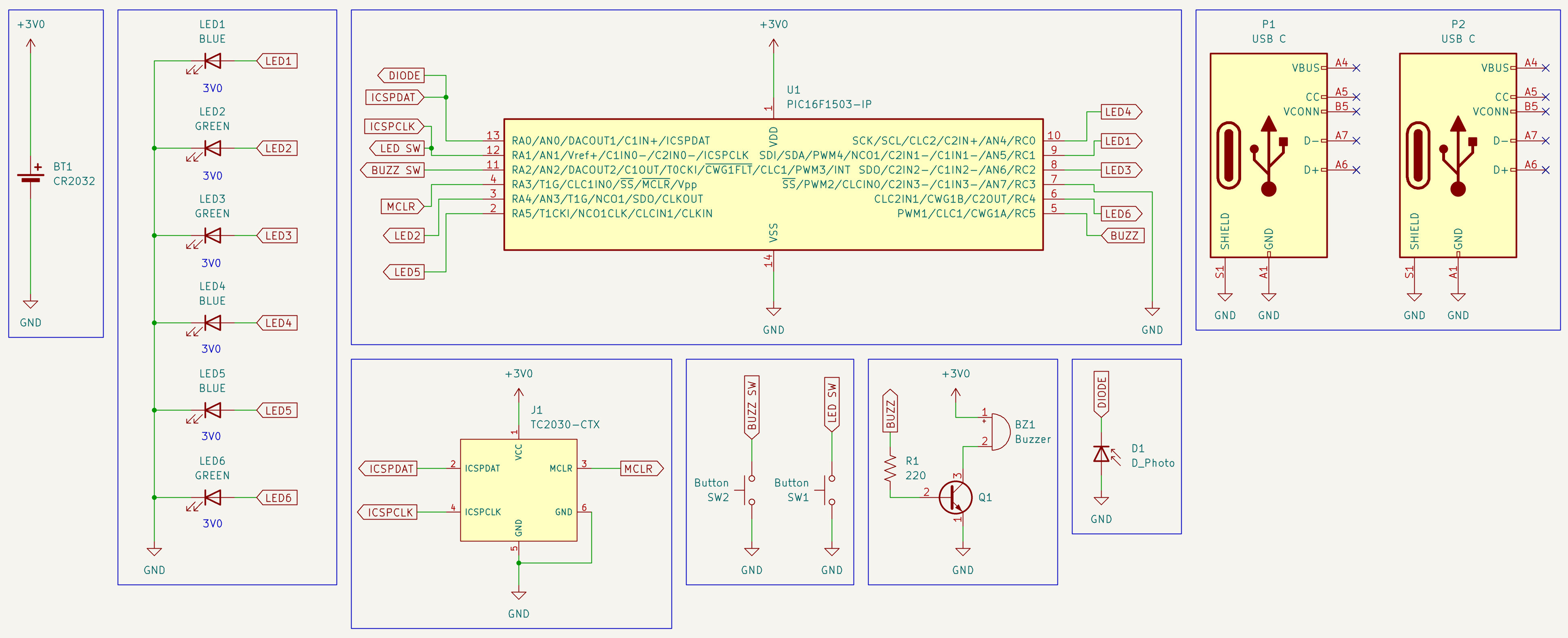
Task: Click the BT1 CR2032 battery symbol
Action: (x=30, y=177)
